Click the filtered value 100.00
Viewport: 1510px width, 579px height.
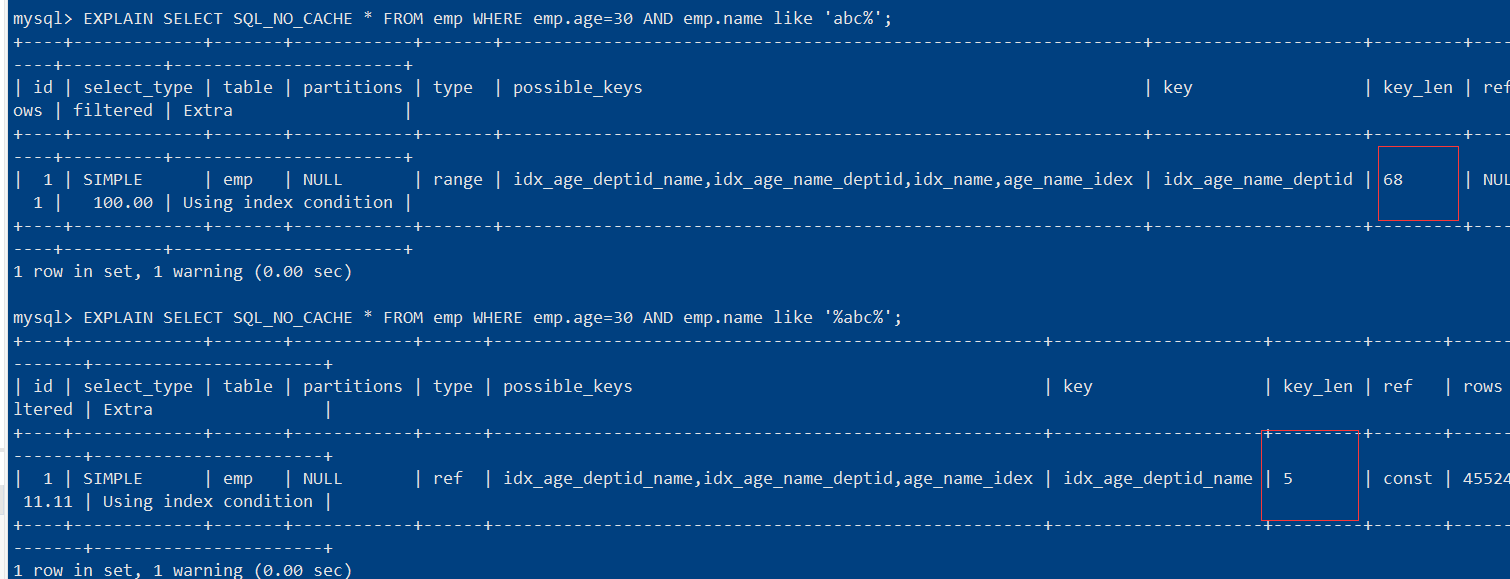(x=123, y=203)
